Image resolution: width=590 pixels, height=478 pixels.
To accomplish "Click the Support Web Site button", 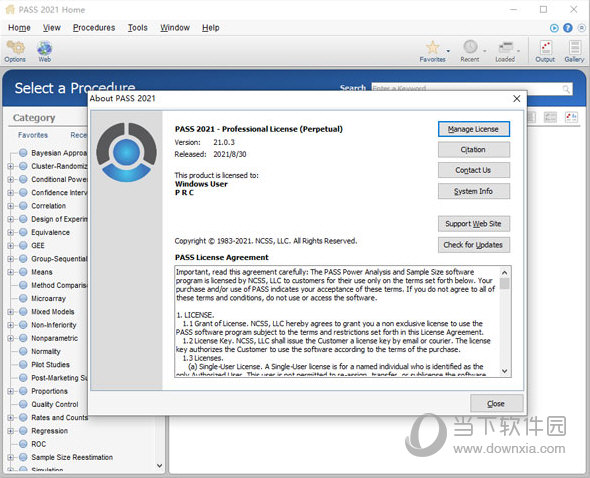I will (x=474, y=224).
